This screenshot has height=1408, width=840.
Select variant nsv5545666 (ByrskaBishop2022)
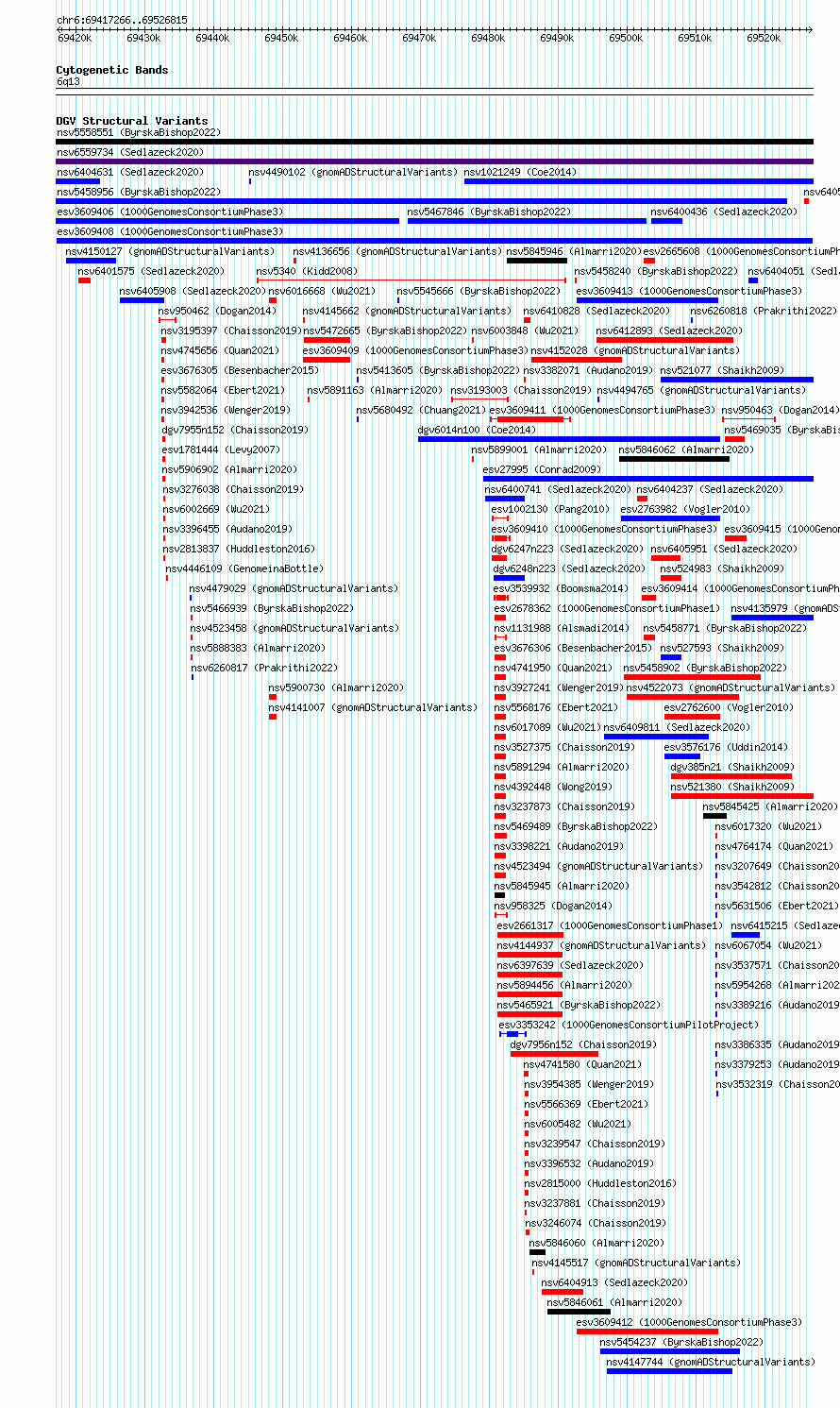point(479,292)
